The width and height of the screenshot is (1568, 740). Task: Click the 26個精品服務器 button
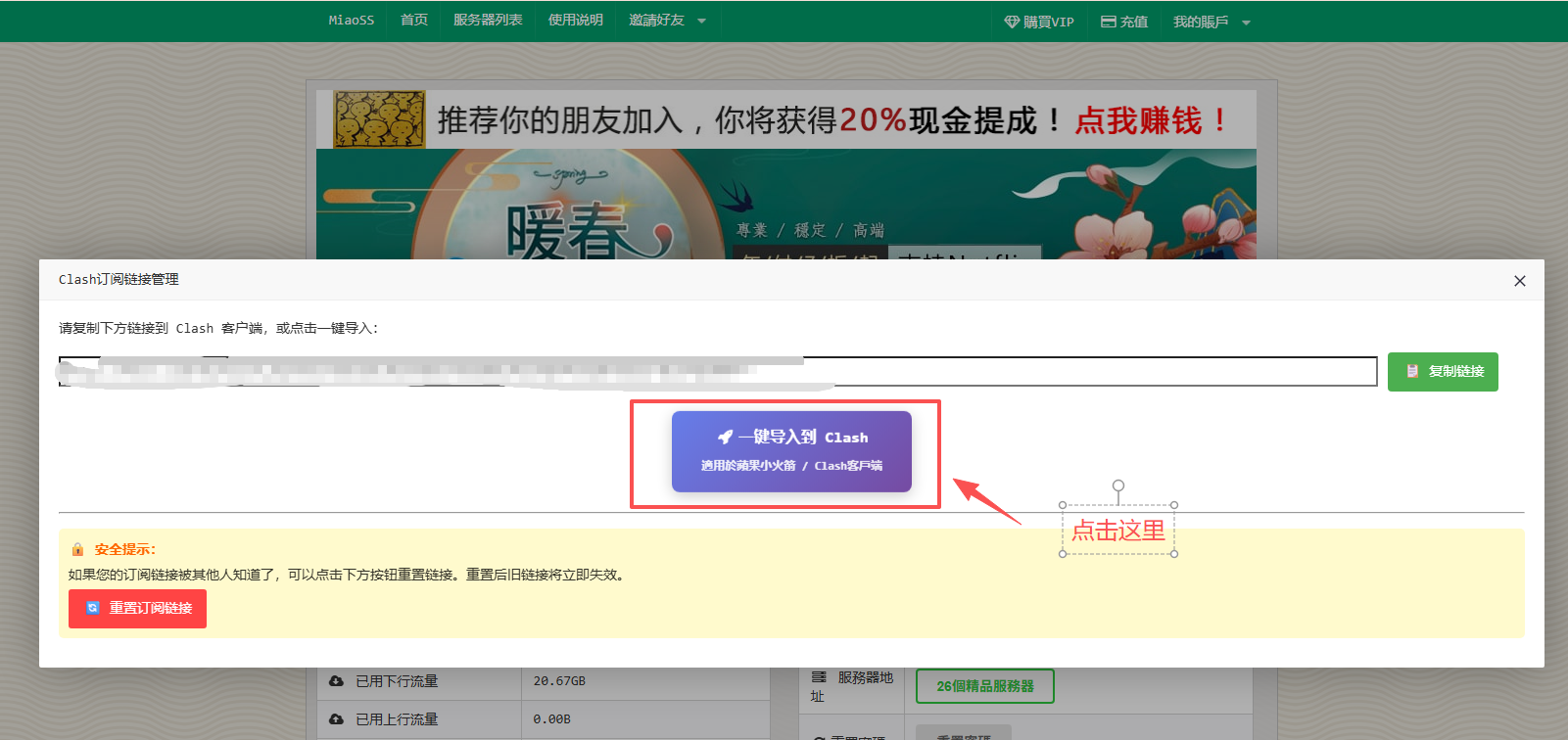pos(984,686)
